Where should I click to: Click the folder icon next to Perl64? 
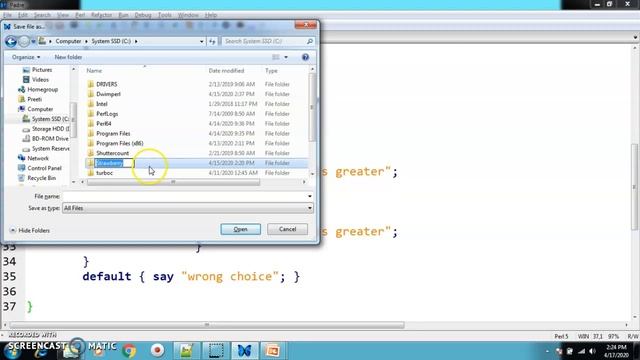(91, 123)
